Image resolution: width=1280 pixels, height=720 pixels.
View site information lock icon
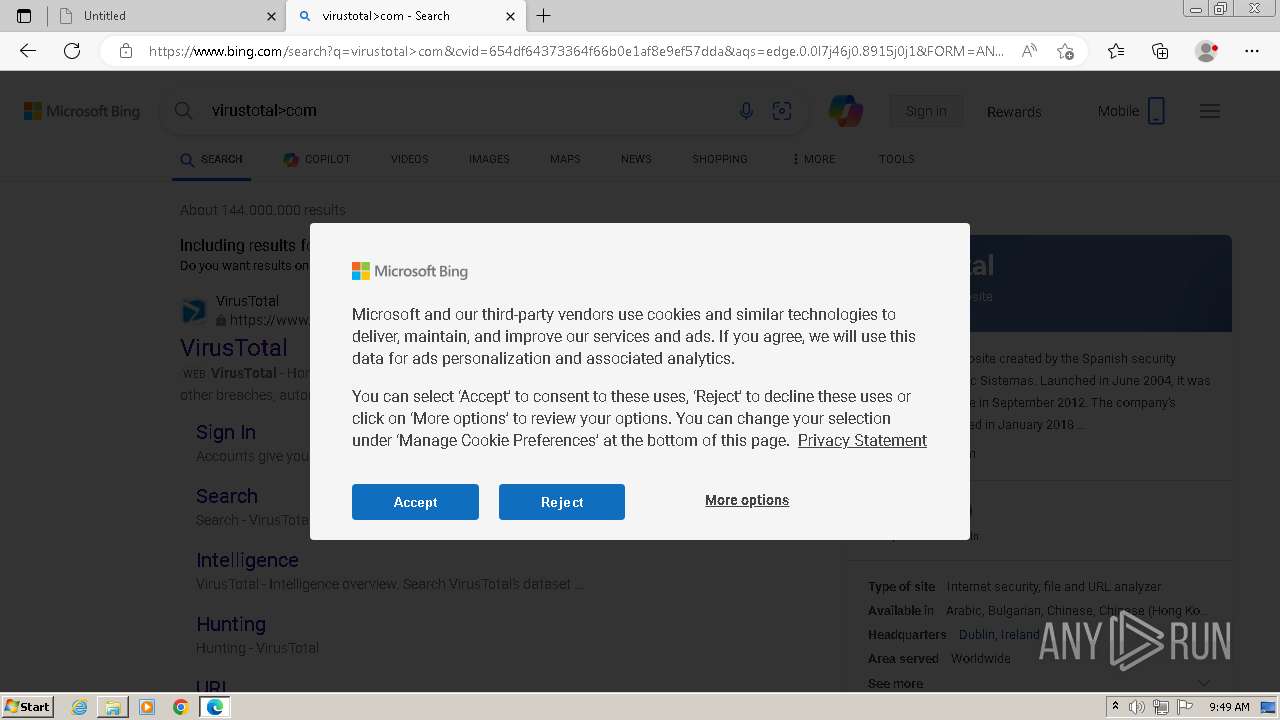point(126,51)
